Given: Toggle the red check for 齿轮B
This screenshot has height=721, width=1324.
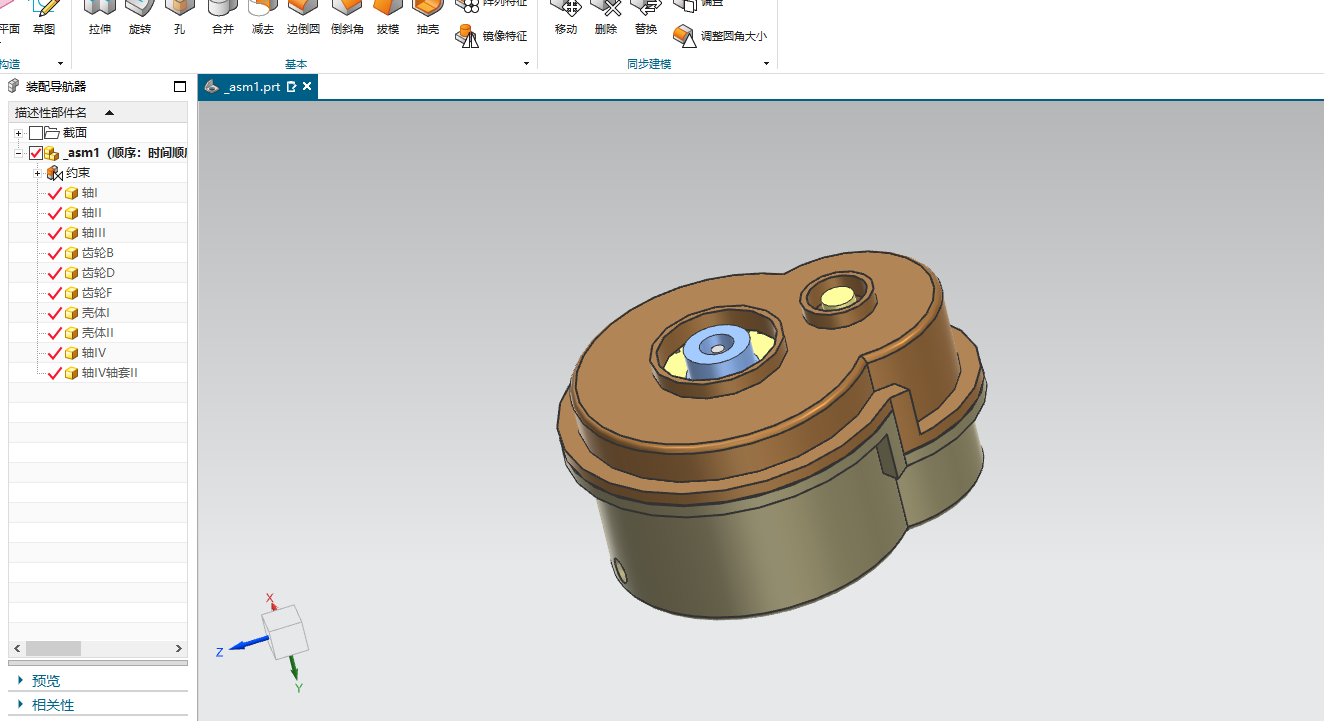Looking at the screenshot, I should coord(55,253).
